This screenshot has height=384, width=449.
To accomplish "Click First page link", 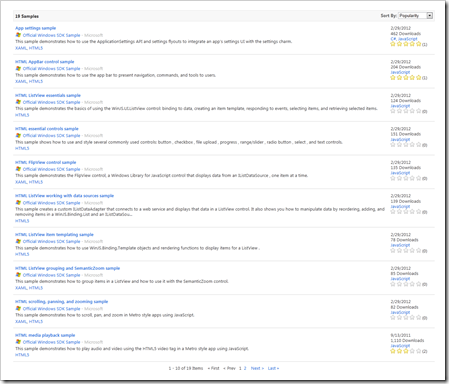I will point(214,368).
